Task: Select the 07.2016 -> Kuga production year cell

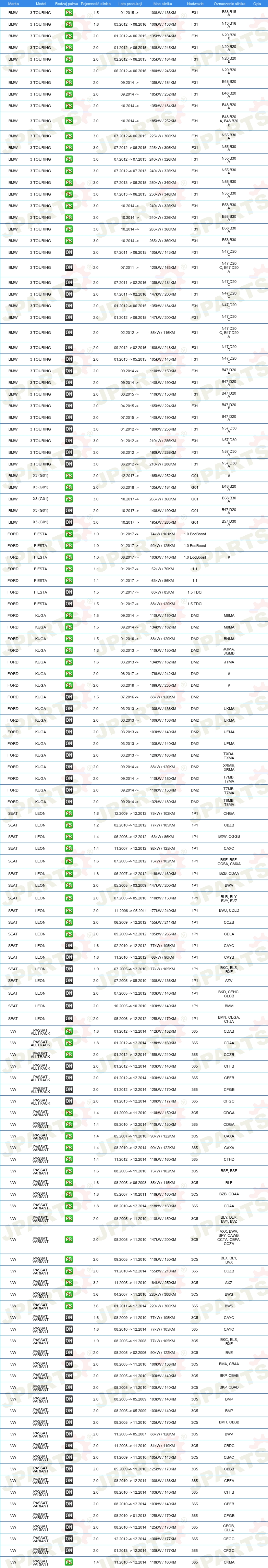Action: (x=130, y=697)
